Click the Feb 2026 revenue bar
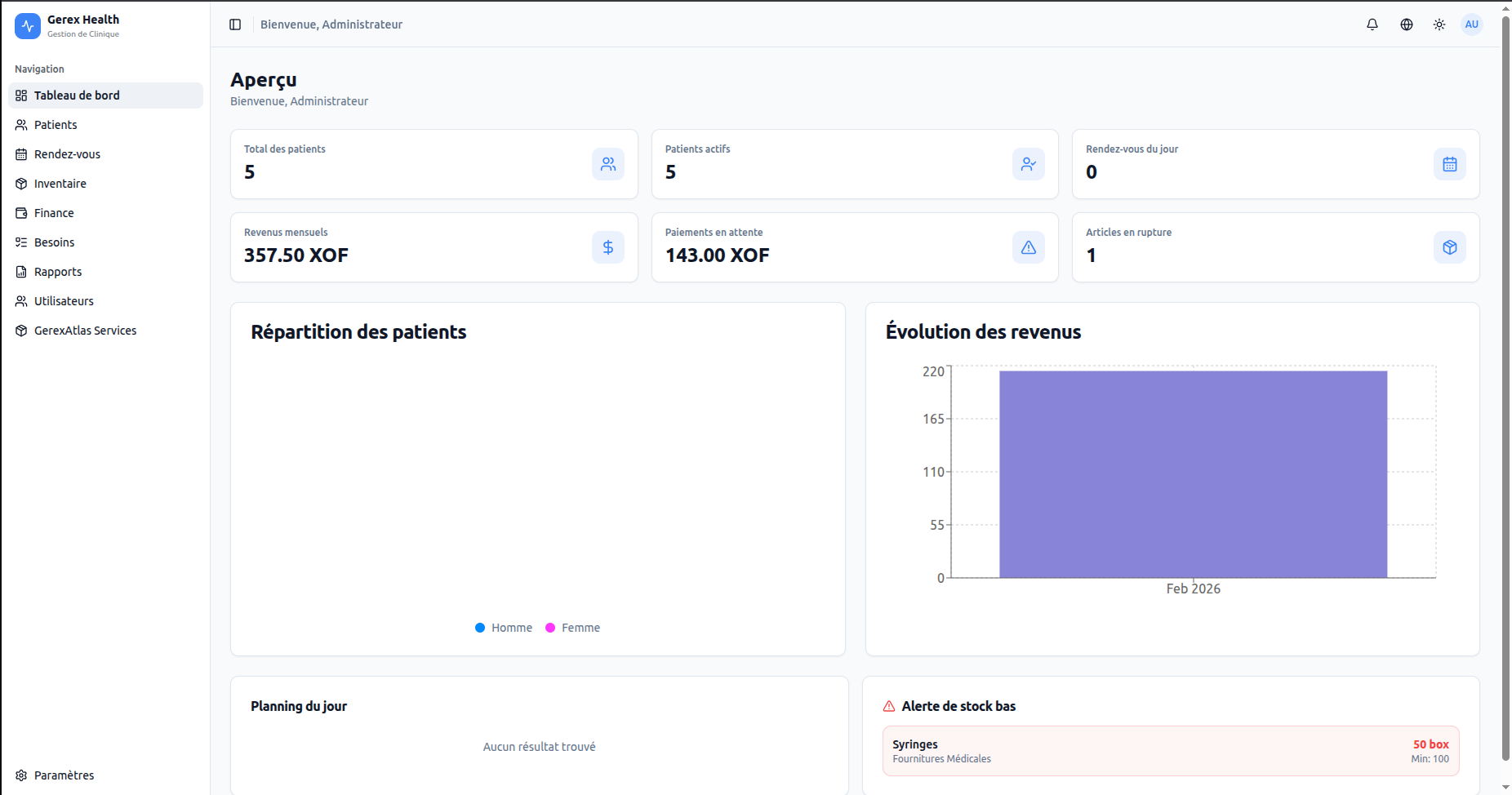The width and height of the screenshot is (1512, 795). pyautogui.click(x=1193, y=474)
